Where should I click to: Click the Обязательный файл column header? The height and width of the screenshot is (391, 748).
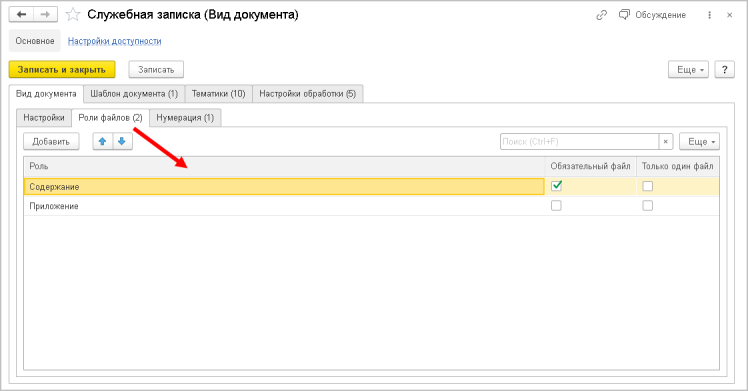[591, 166]
